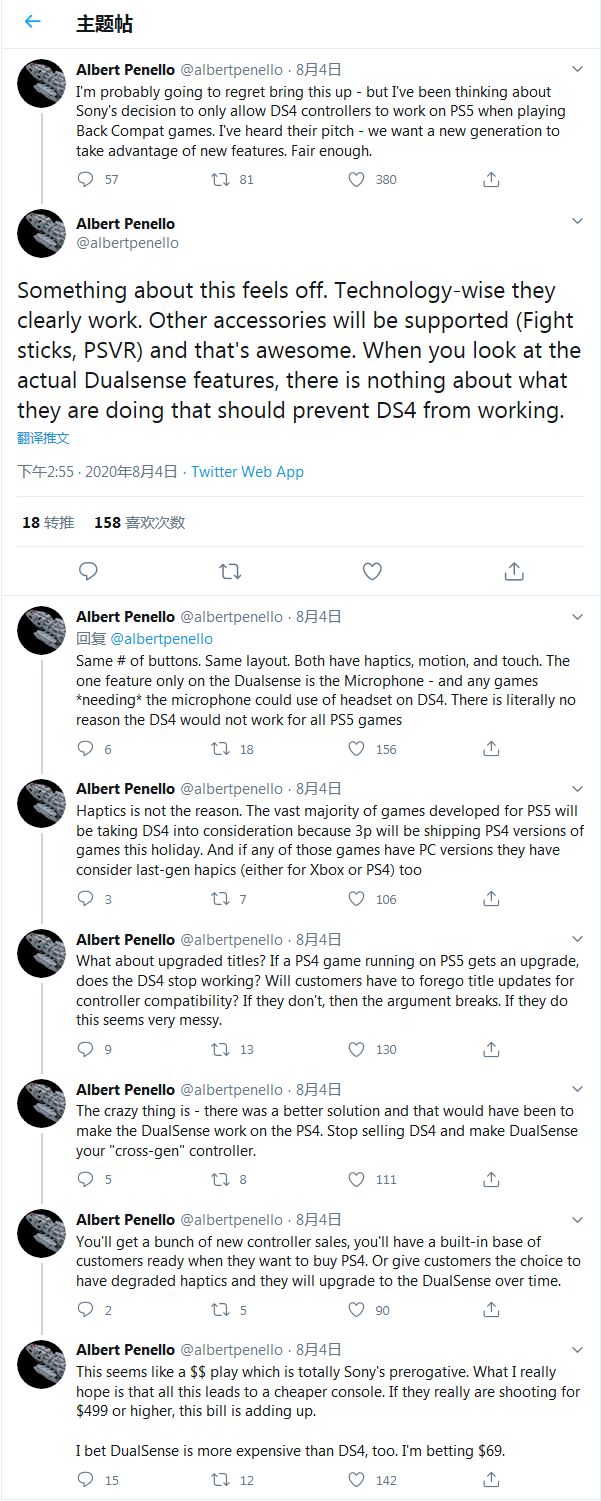Open Albert Penello's avatar on main tweet
The width and height of the screenshot is (601, 1501).
click(41, 233)
